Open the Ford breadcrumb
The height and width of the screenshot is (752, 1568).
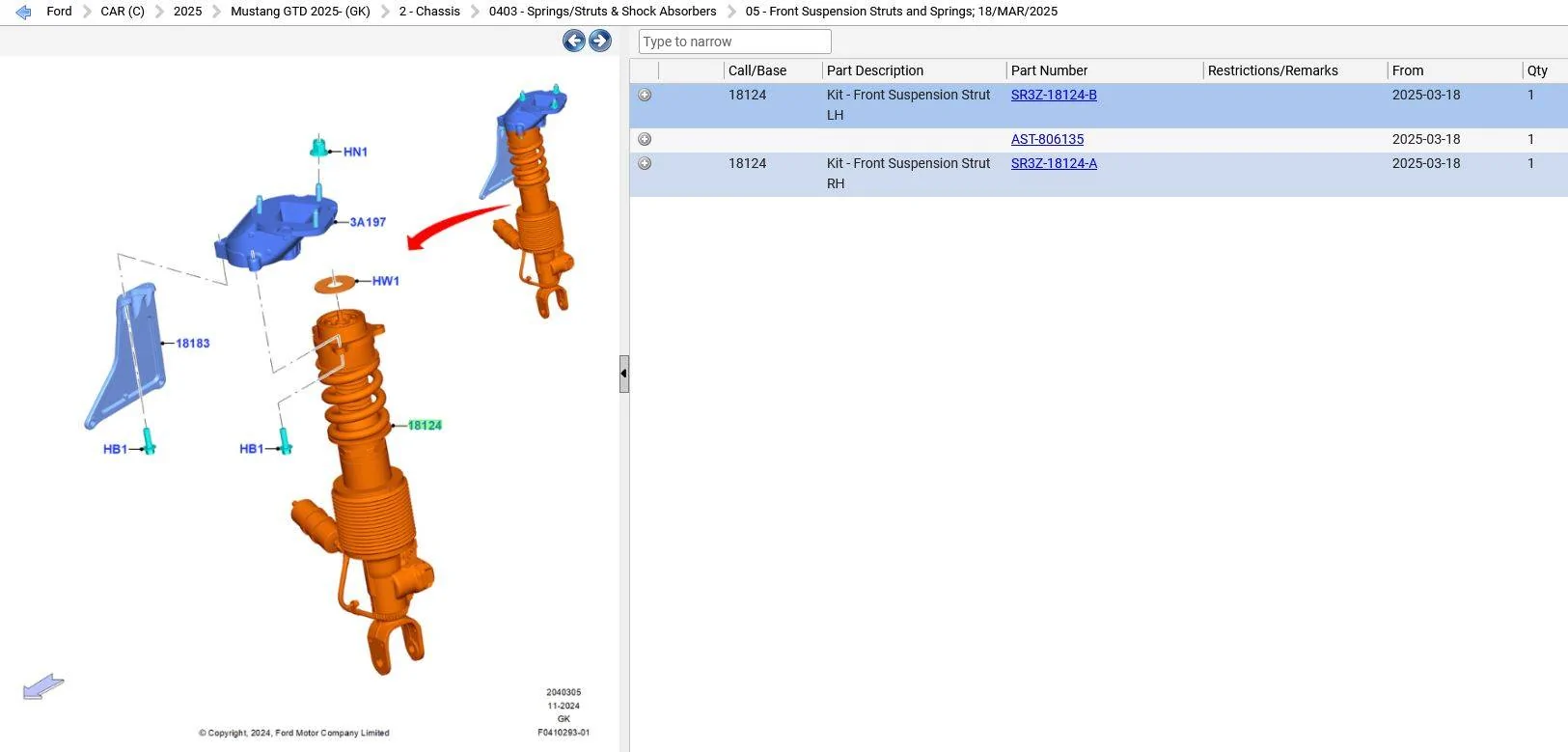coord(59,12)
